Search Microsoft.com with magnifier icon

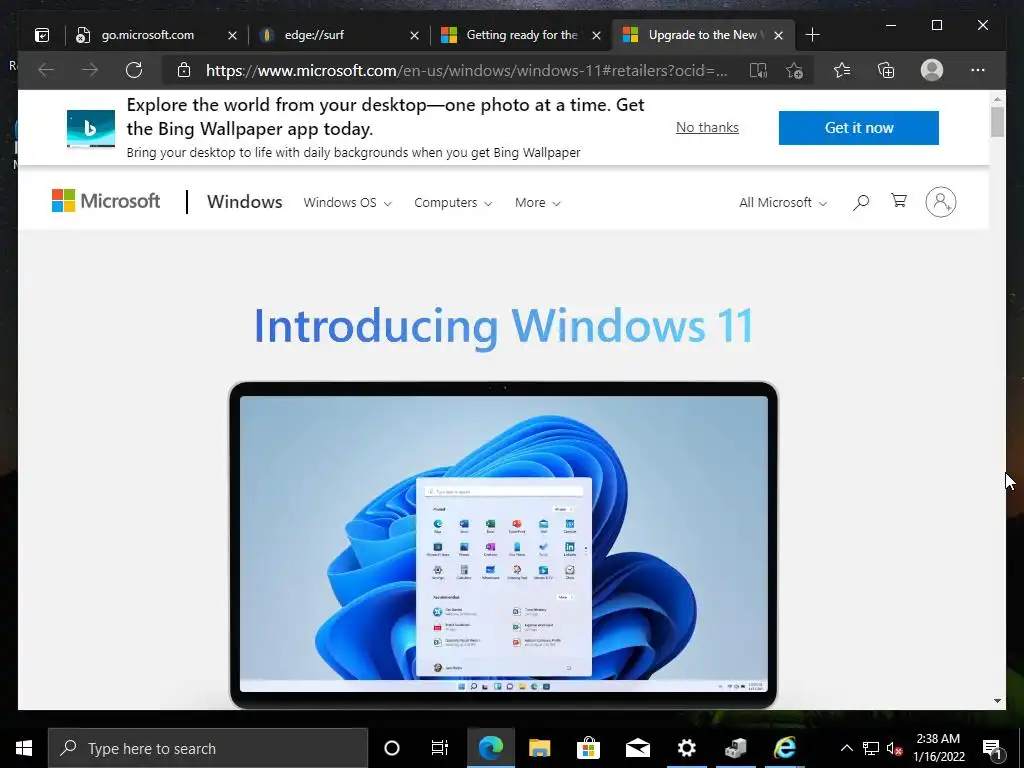click(x=861, y=202)
